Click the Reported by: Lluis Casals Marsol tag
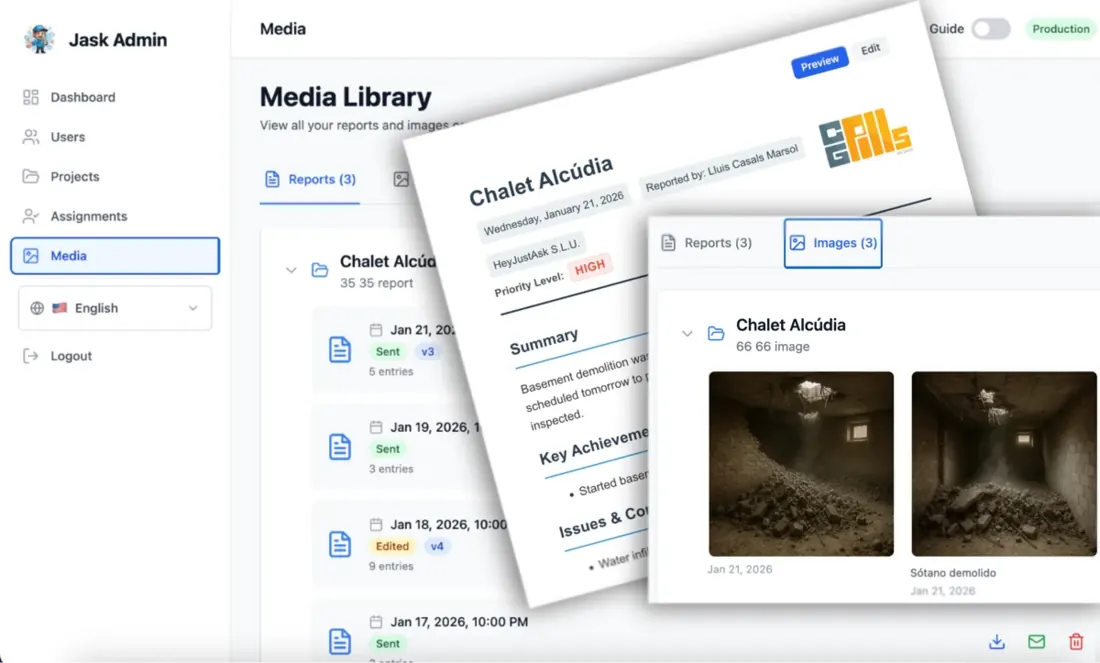The width and height of the screenshot is (1100, 663). coord(721,168)
